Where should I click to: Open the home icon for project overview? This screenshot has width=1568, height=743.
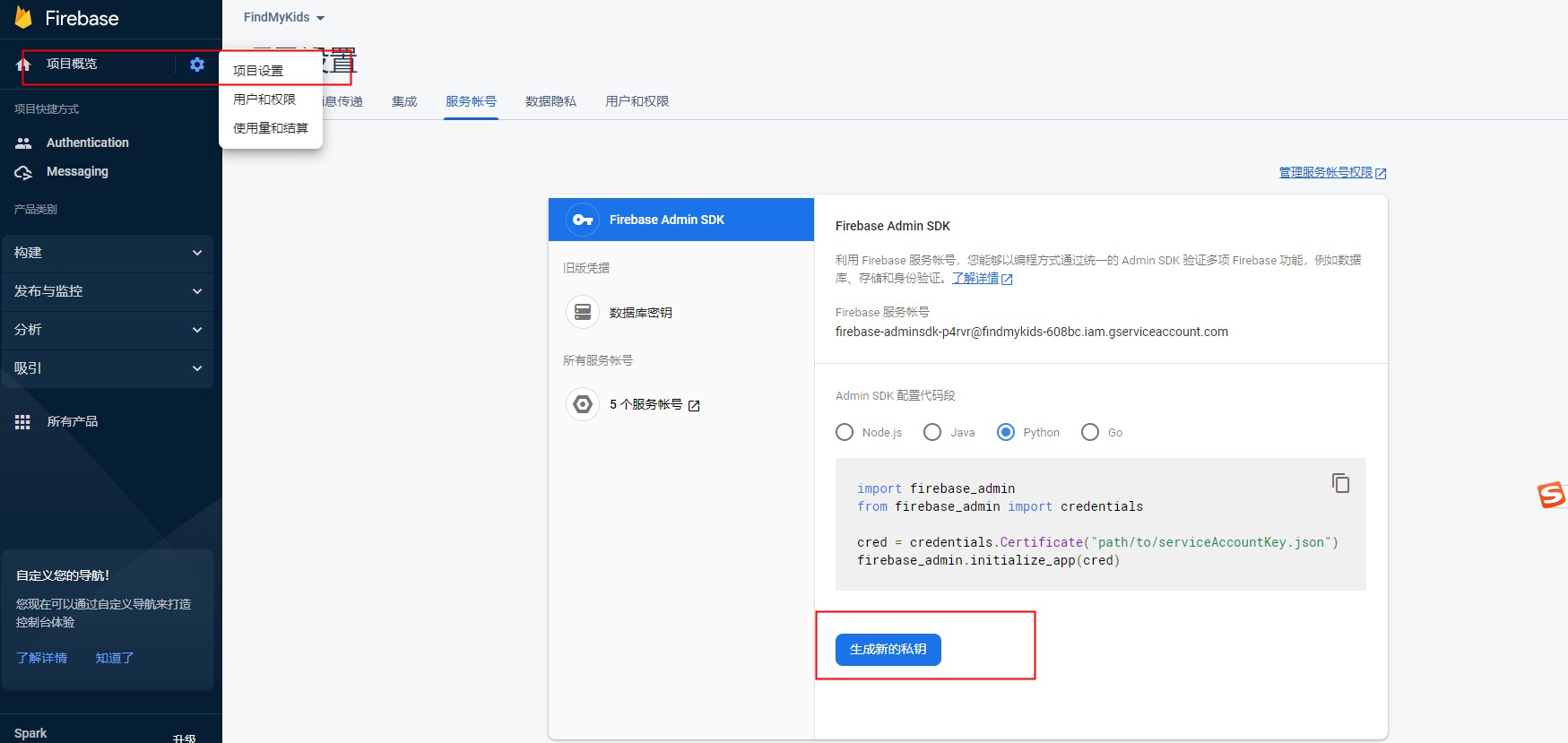[23, 65]
